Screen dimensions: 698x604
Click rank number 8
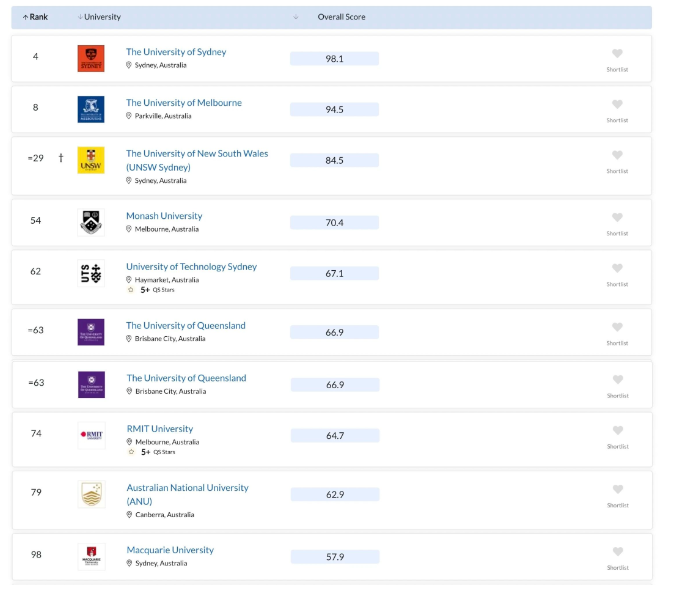(35, 107)
